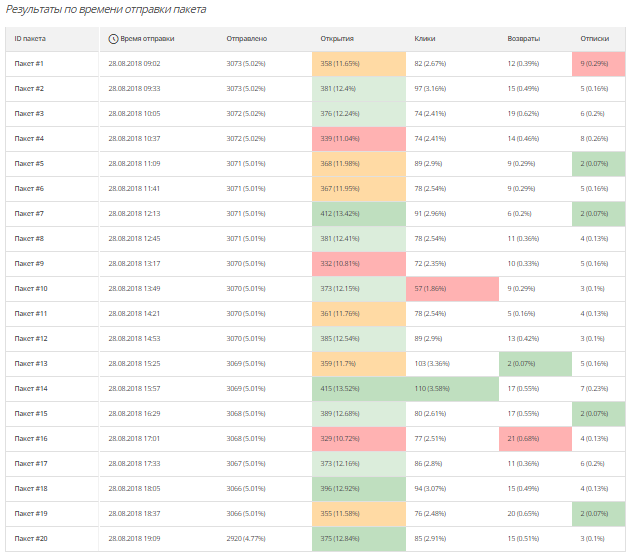
Task: Click the clock icon beside Время отправки
Action: tap(113, 39)
